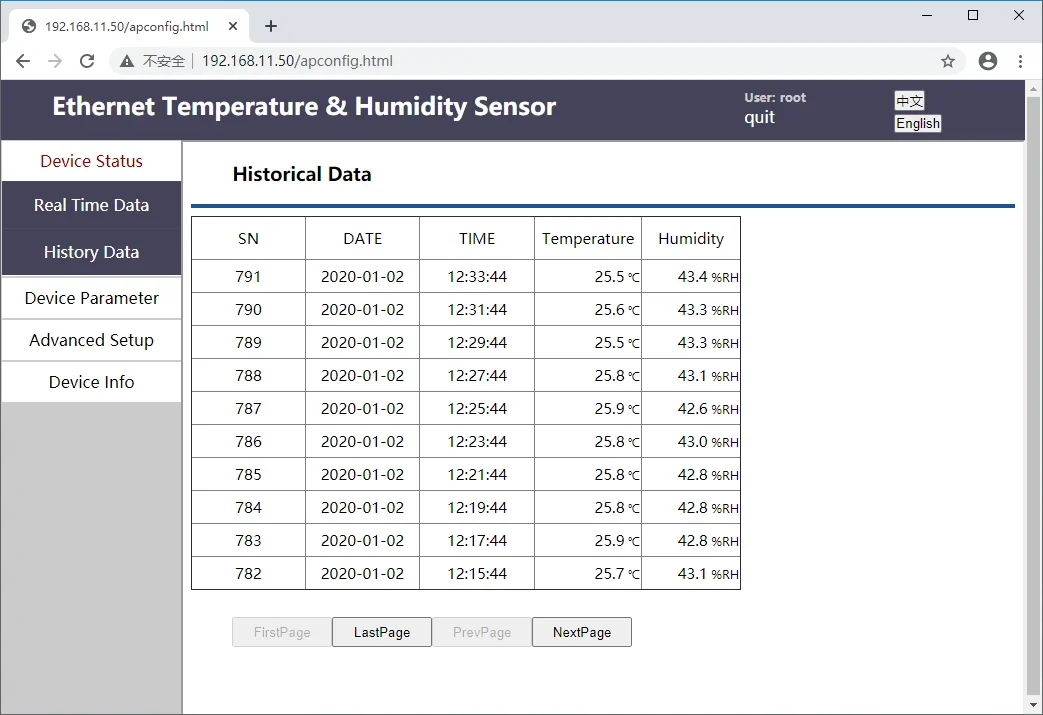Open Device Status section

tap(91, 161)
